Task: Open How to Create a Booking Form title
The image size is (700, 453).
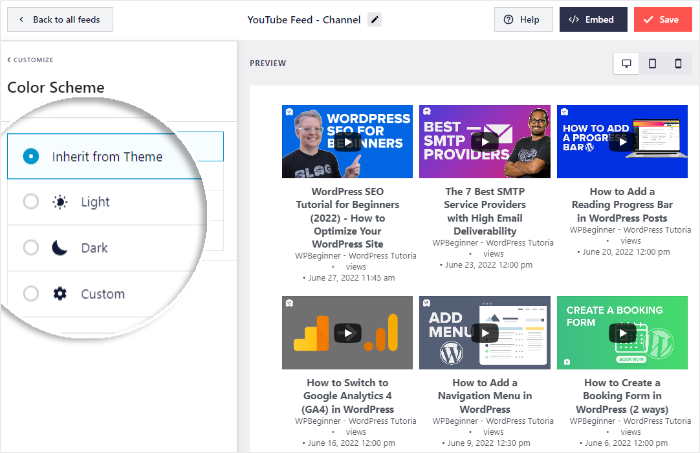Action: (x=622, y=396)
